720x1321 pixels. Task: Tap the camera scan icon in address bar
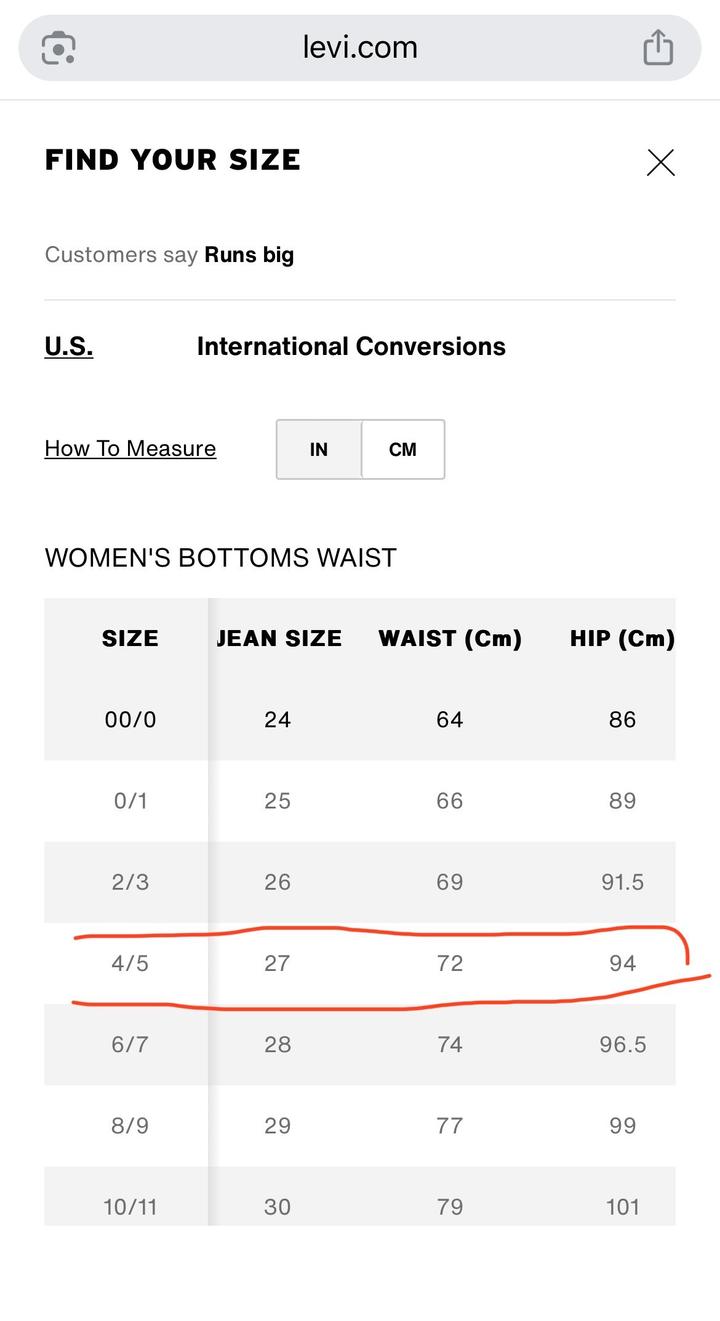tap(59, 47)
